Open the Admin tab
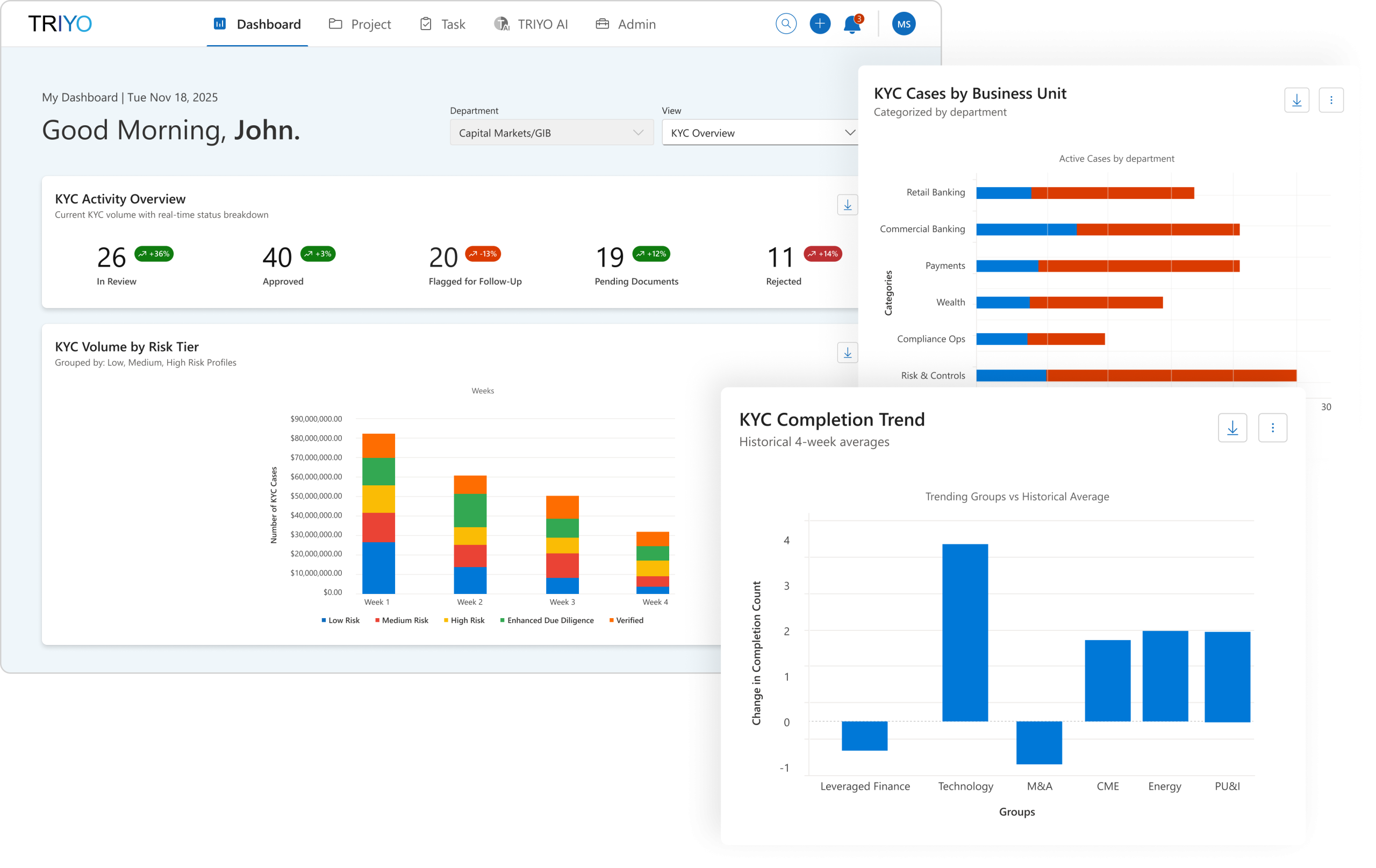Image resolution: width=1376 pixels, height=868 pixels. click(x=626, y=24)
